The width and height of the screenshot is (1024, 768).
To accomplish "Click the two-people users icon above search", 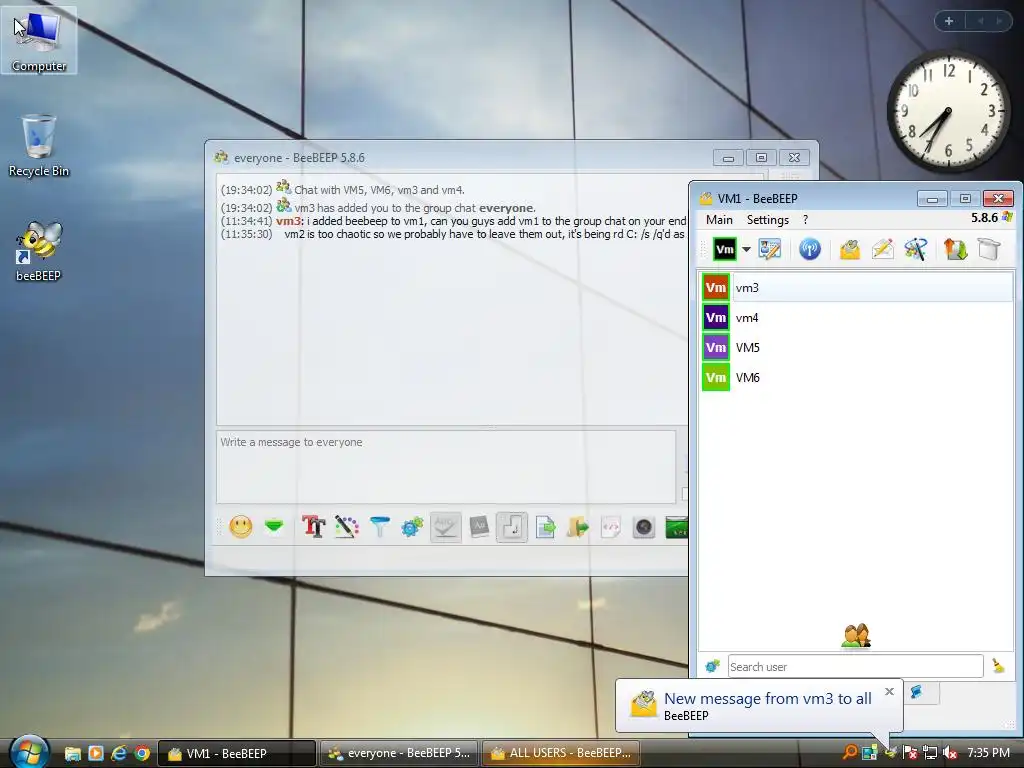I will coord(856,635).
